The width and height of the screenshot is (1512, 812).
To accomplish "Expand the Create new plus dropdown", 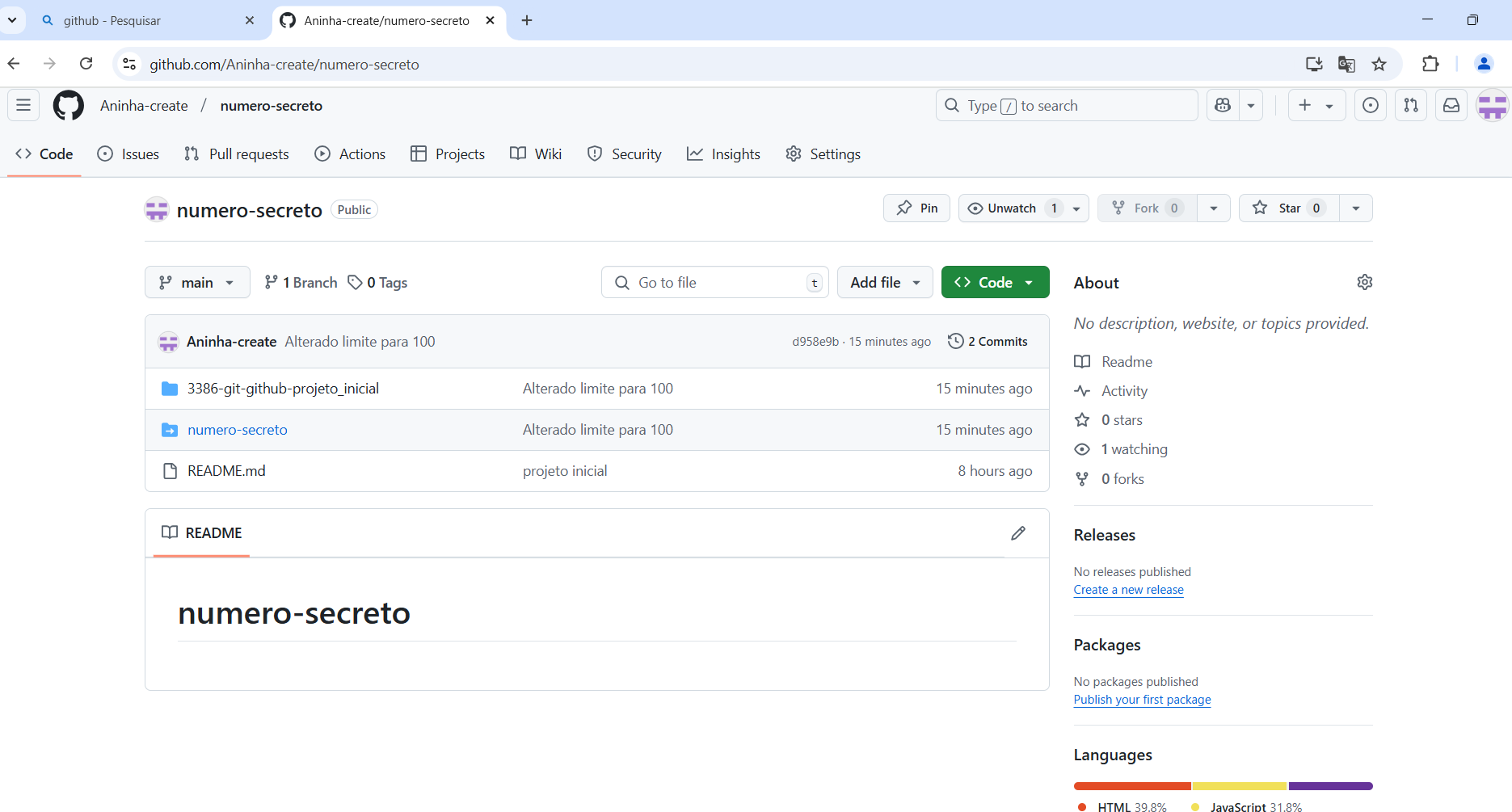I will pyautogui.click(x=1316, y=105).
